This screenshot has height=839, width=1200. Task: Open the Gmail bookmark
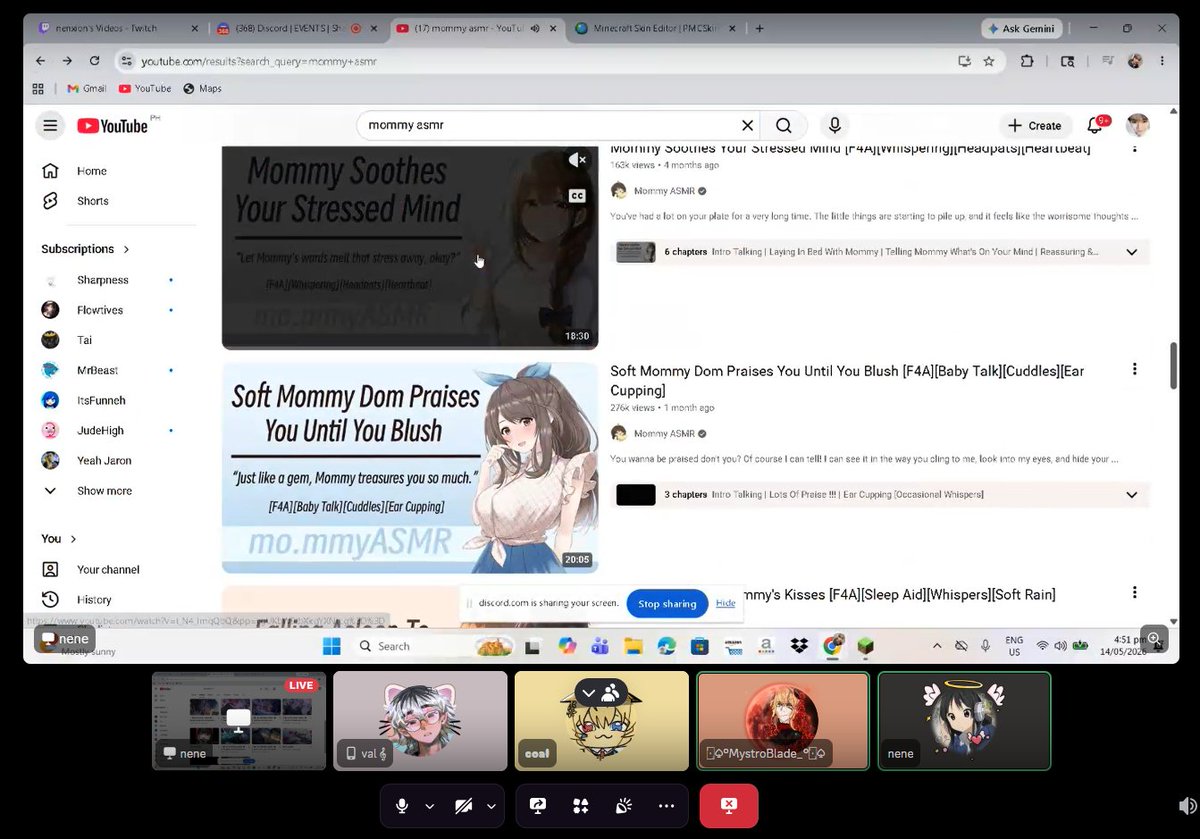pos(86,88)
